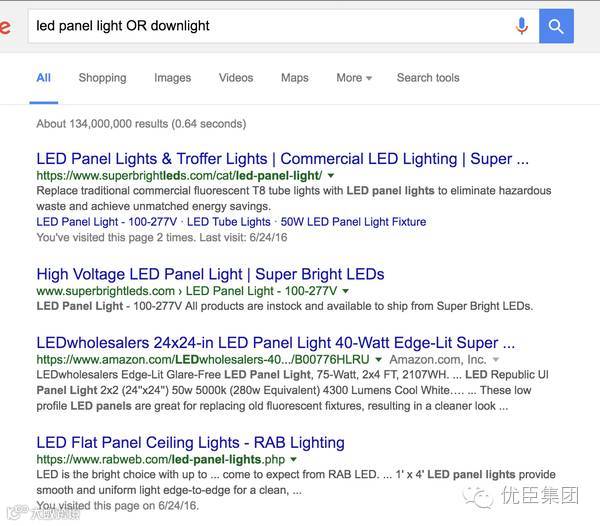
Task: Open High Voltage LED Panel Light result
Action: (210, 274)
